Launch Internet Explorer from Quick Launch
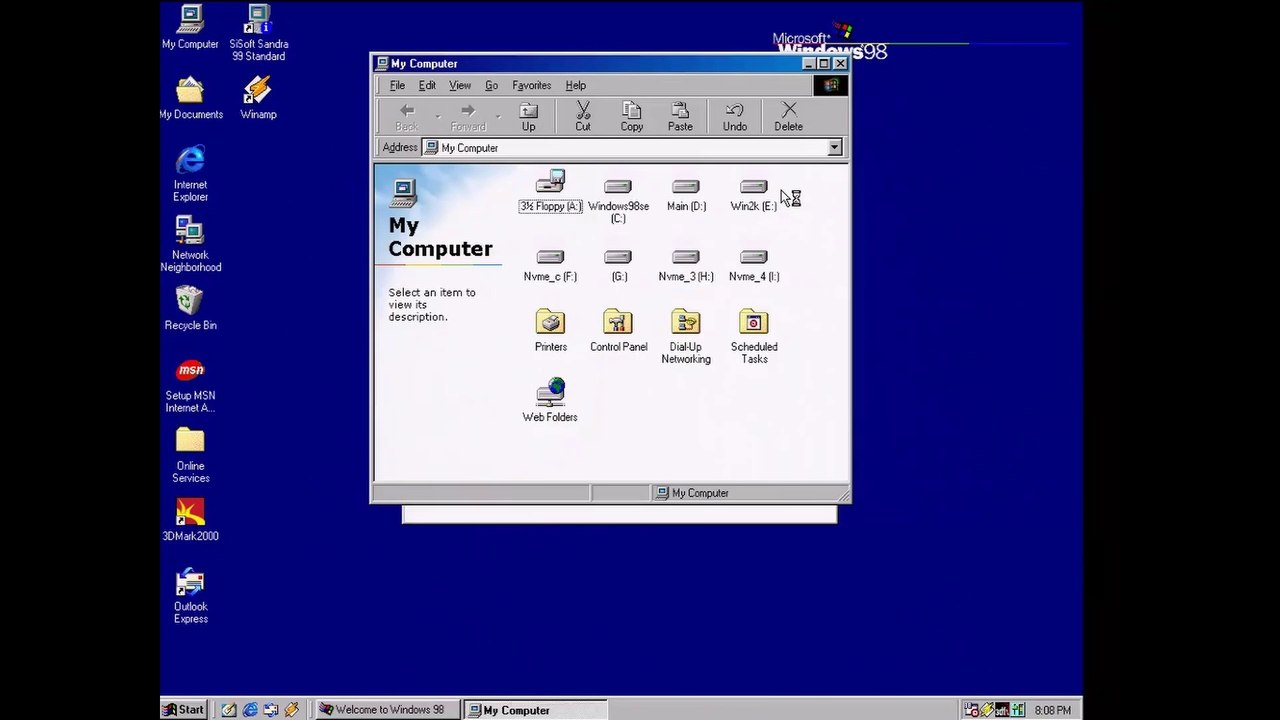 (250, 710)
